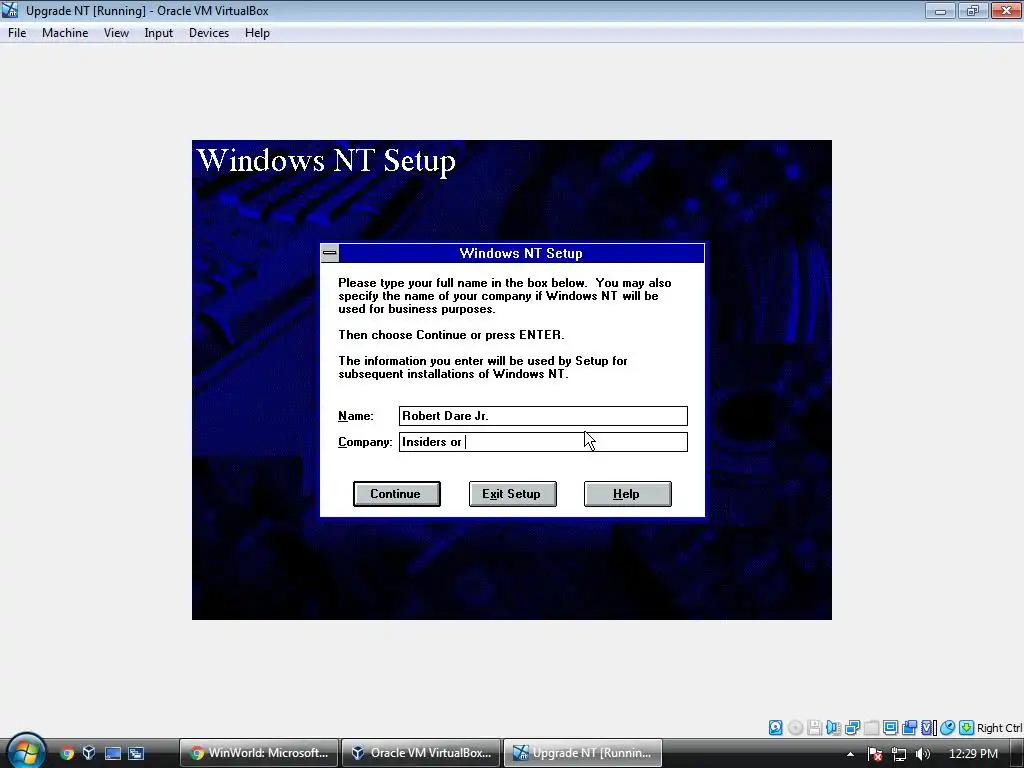The image size is (1024, 768).
Task: Click the floppy disk status icon
Action: point(814,728)
